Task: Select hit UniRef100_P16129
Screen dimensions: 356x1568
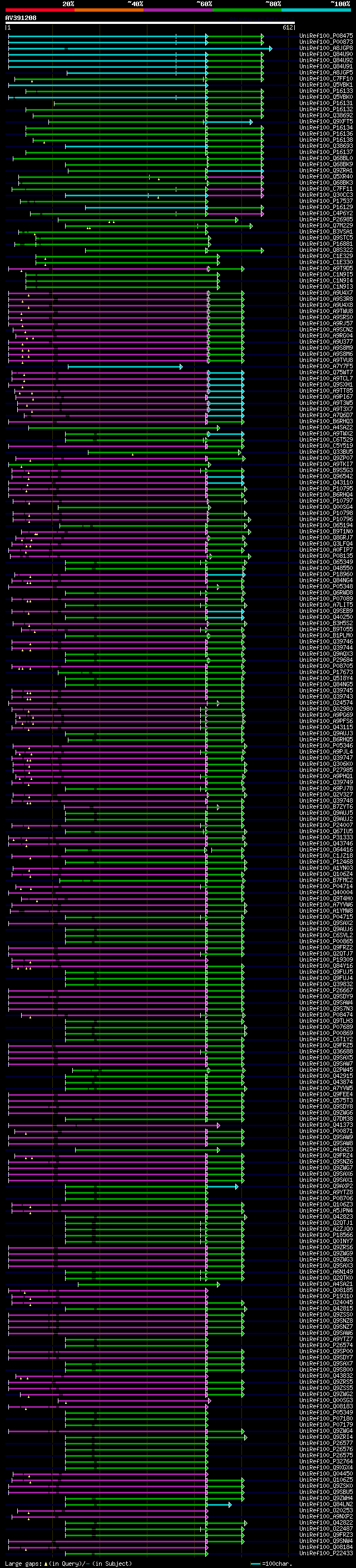Action: [x=326, y=207]
